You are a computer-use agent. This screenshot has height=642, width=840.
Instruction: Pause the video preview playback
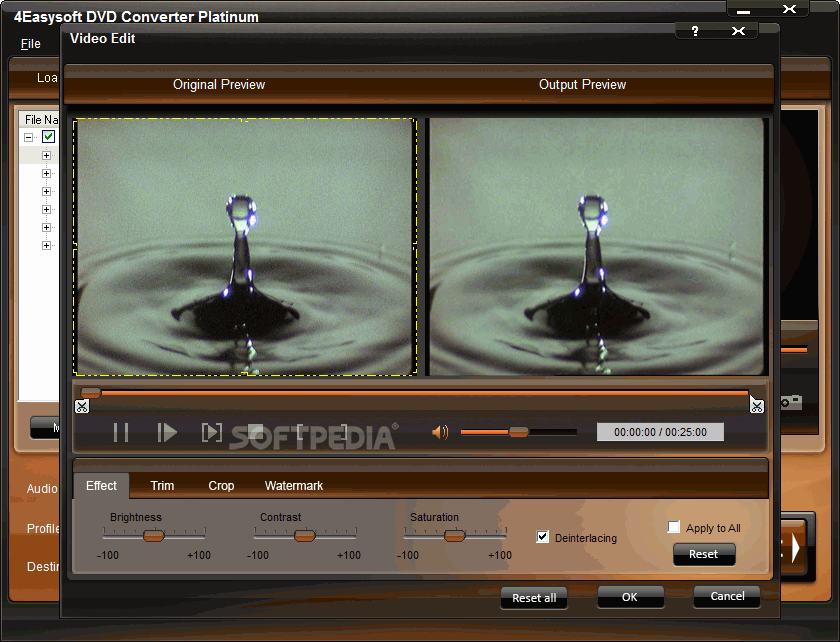pos(121,432)
